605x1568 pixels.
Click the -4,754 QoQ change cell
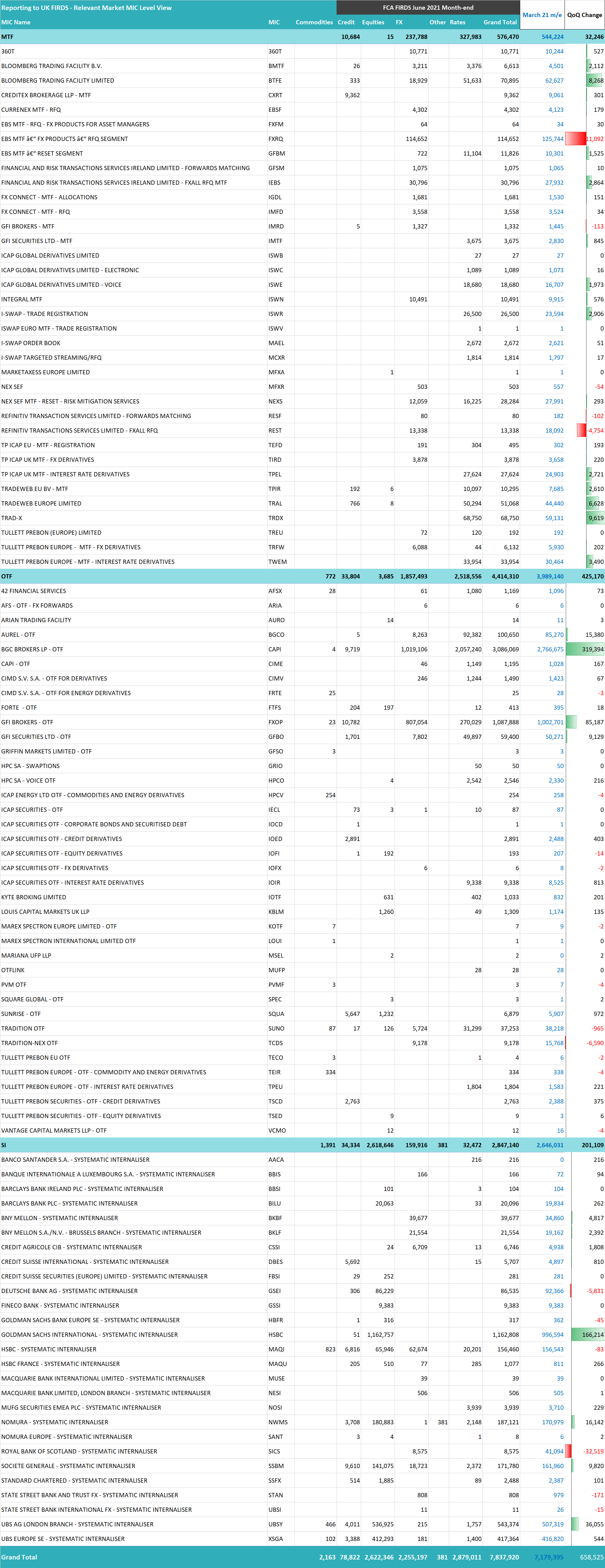point(585,430)
